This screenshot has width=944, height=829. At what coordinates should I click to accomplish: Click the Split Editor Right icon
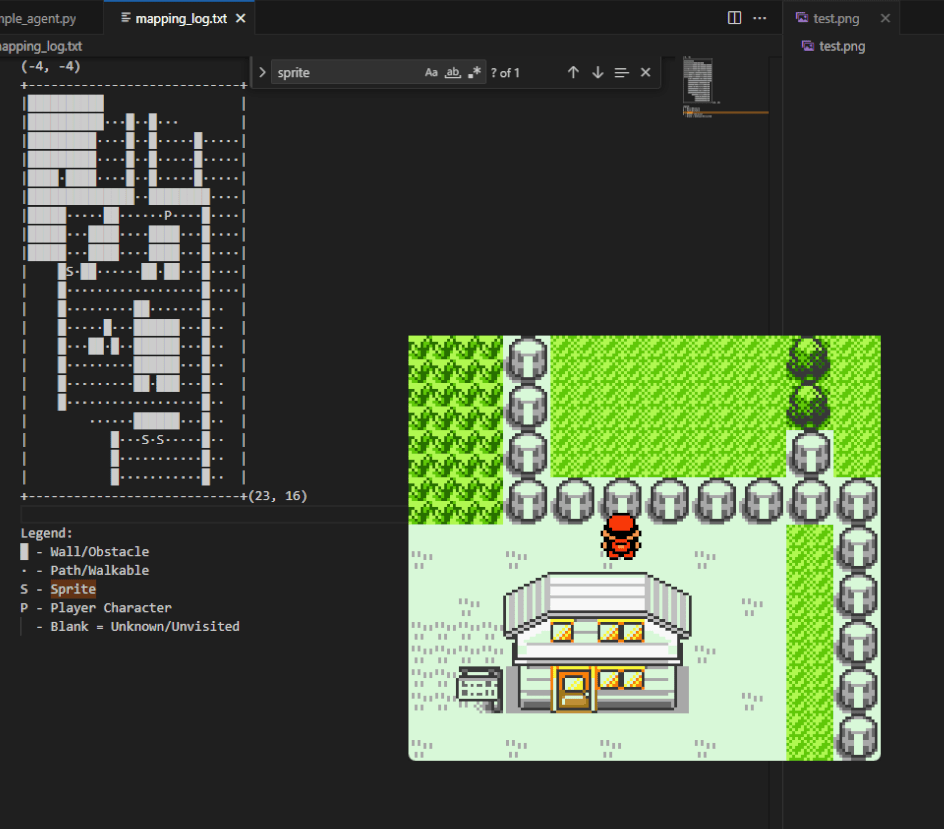[x=734, y=18]
